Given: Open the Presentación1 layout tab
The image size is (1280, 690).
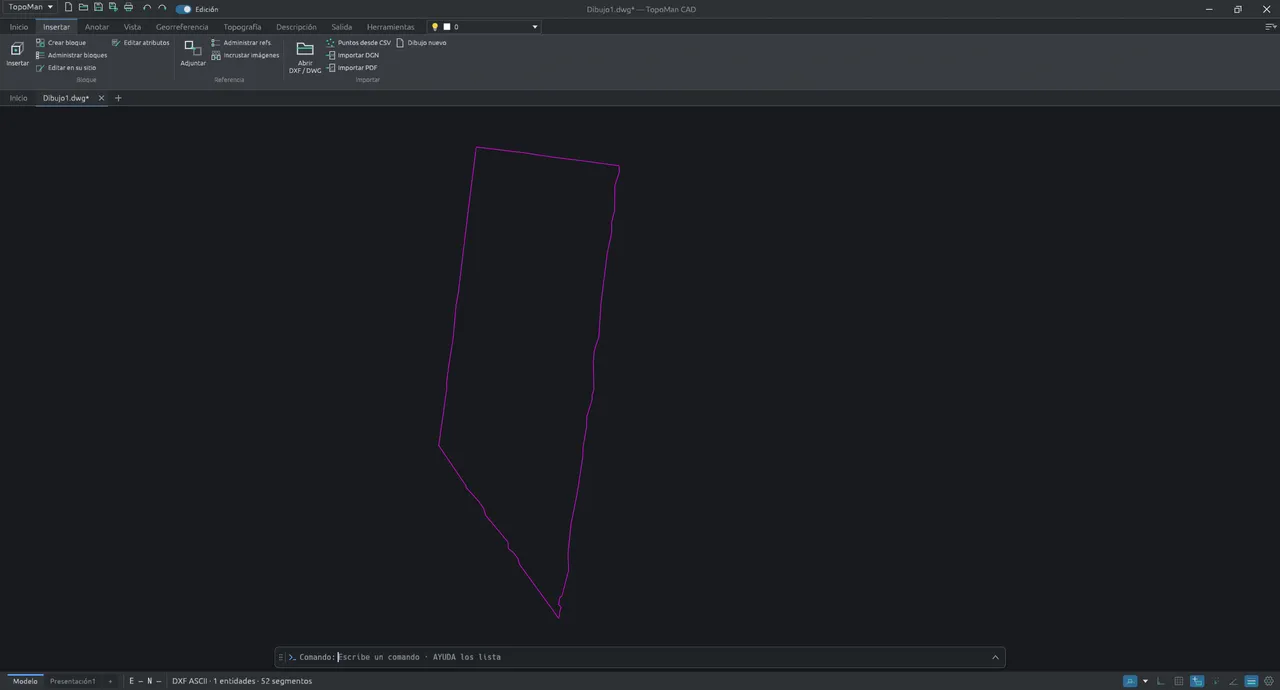Looking at the screenshot, I should pos(73,681).
